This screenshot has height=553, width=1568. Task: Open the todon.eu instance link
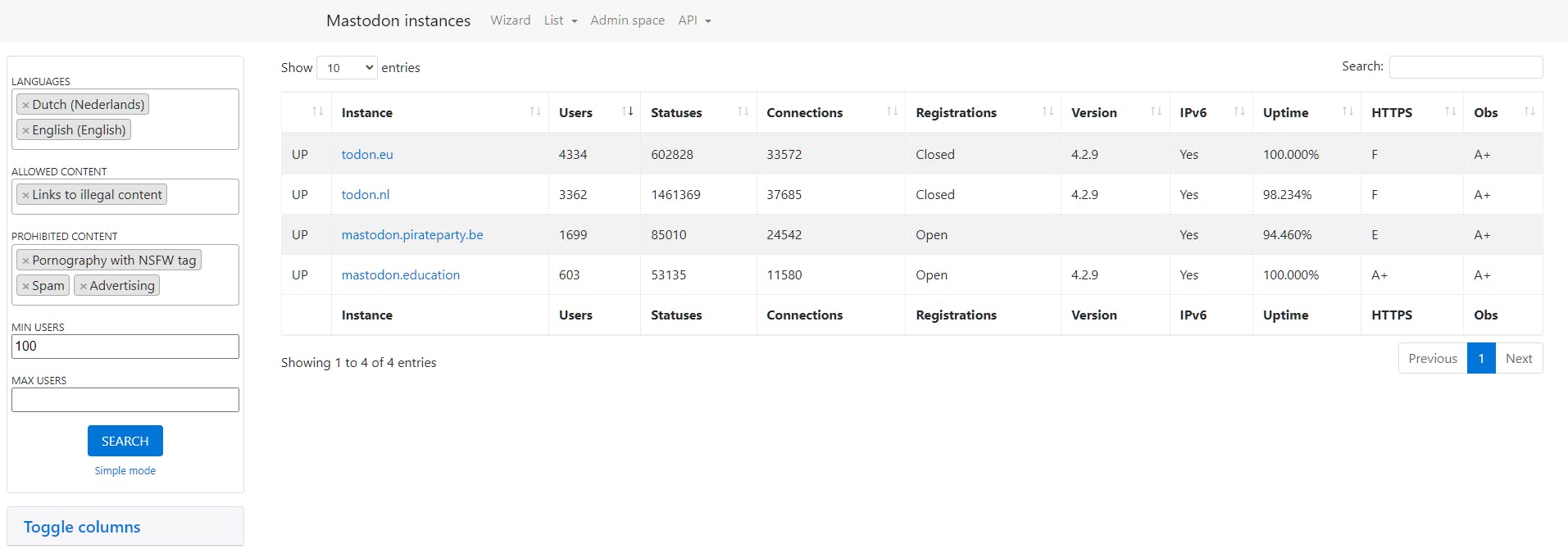point(367,154)
